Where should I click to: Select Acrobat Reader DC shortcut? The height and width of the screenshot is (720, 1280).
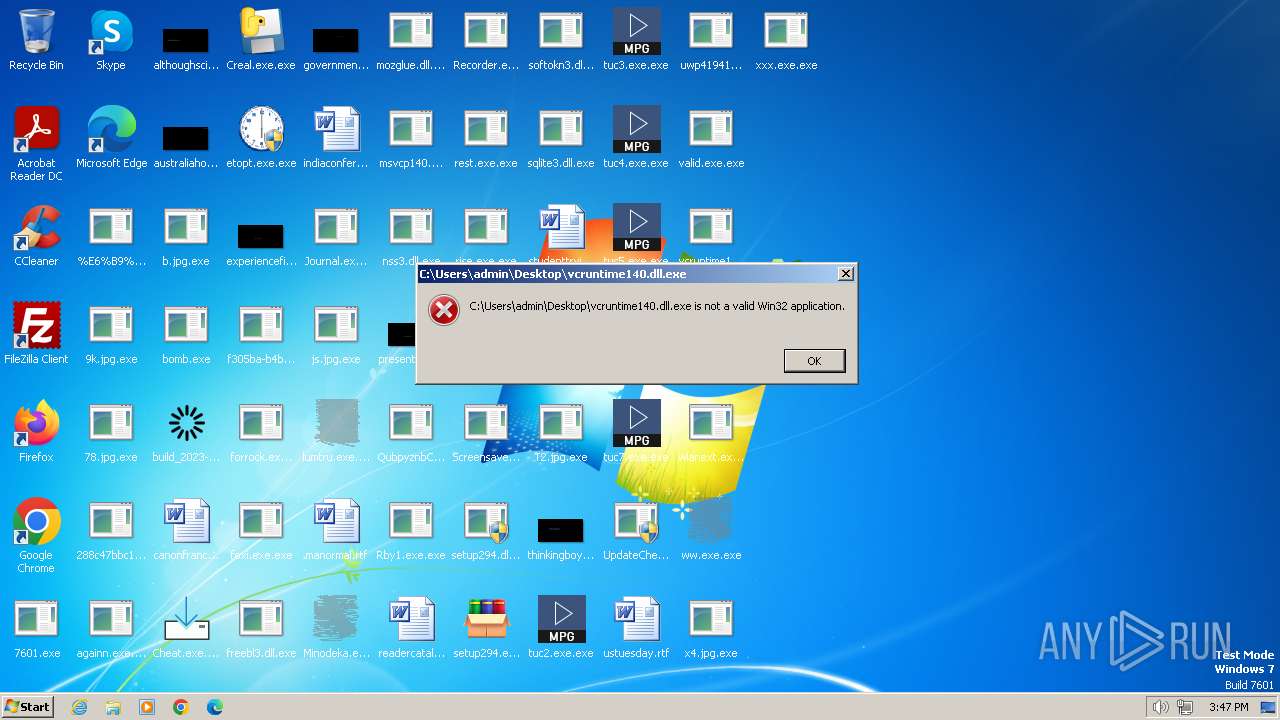(36, 144)
